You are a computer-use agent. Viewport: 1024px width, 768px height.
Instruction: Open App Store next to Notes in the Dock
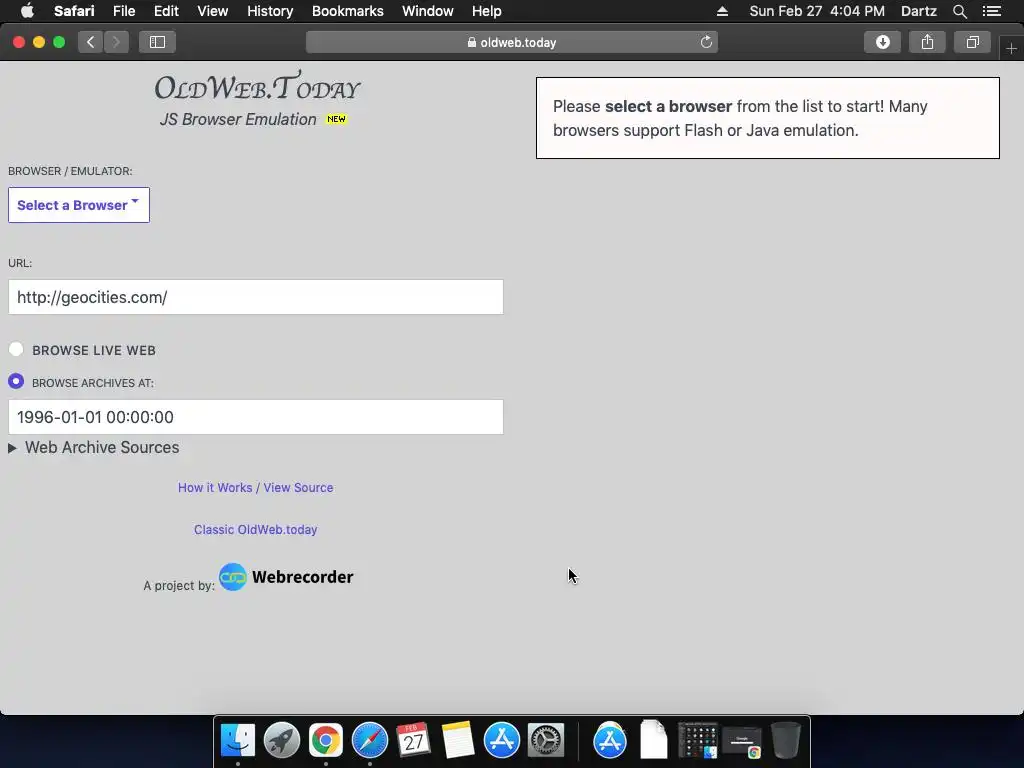[x=502, y=741]
